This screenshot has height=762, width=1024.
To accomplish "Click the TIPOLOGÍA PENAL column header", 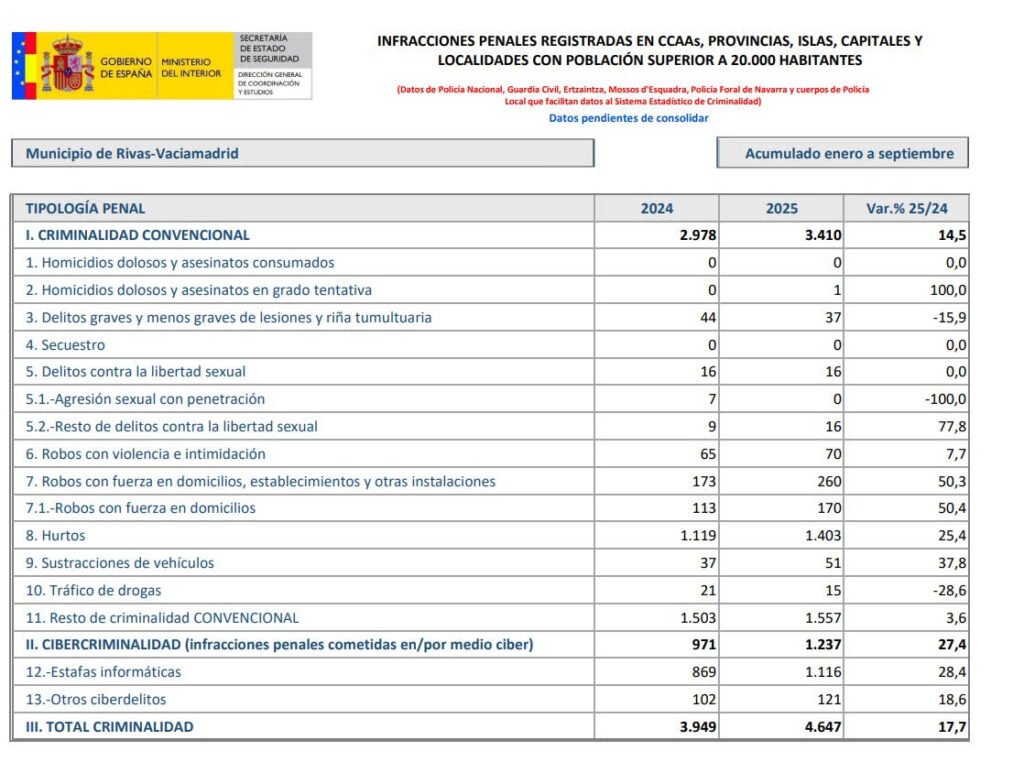I will [85, 208].
